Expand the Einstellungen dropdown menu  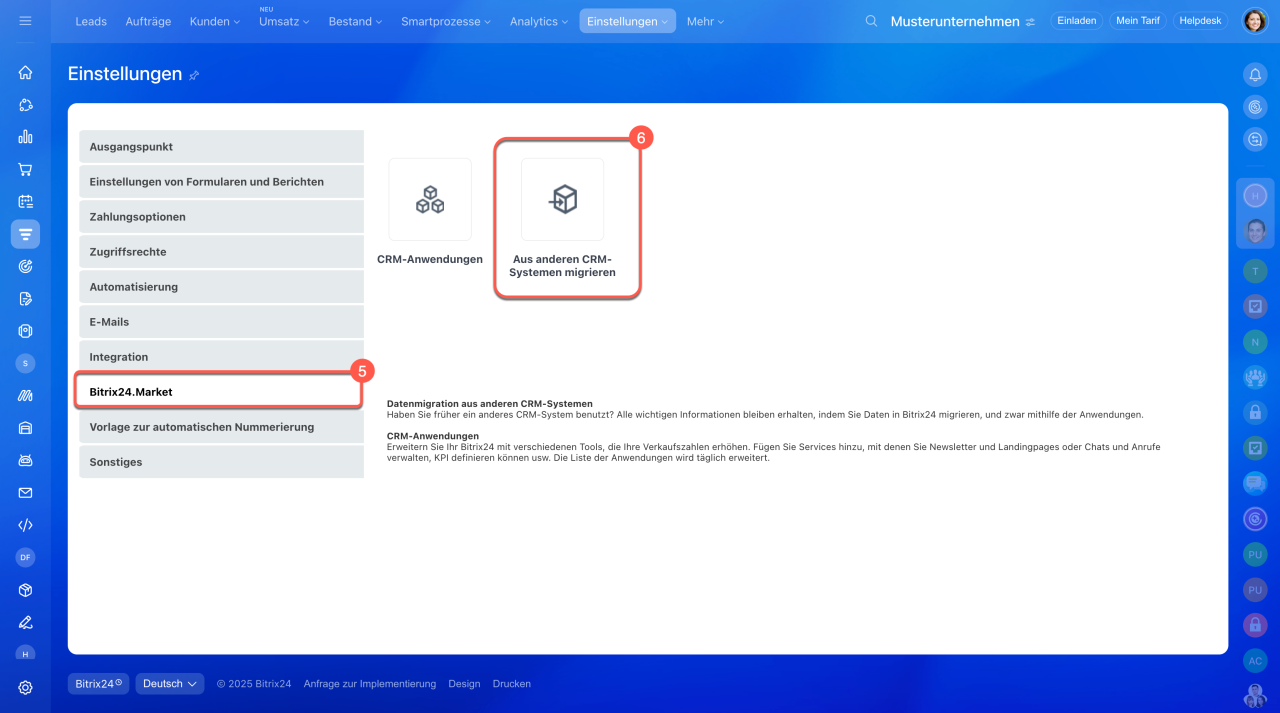click(x=628, y=21)
